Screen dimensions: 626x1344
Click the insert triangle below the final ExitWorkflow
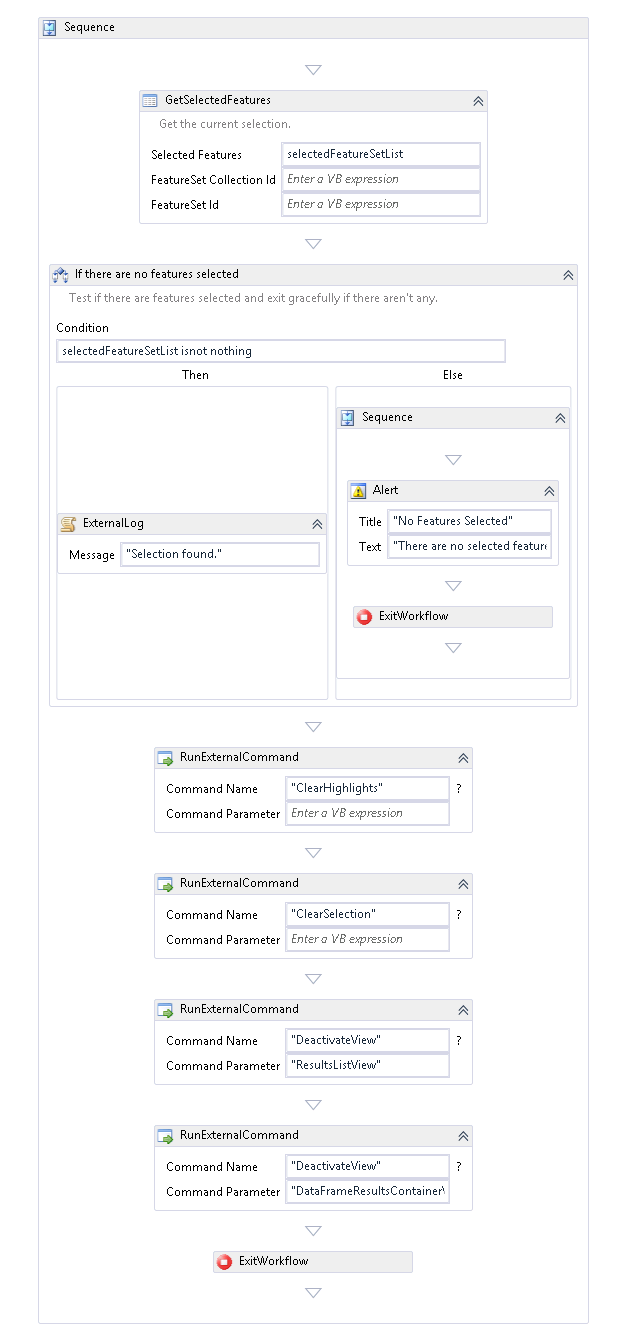click(x=313, y=1293)
